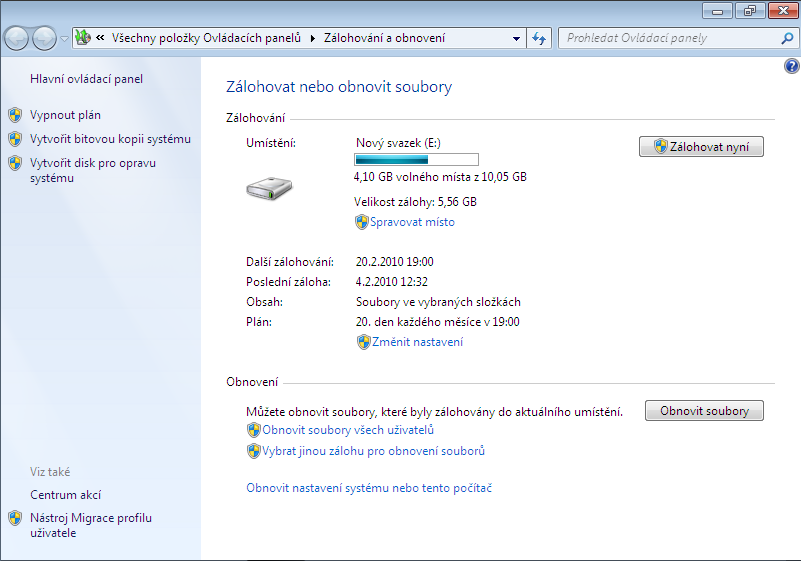Image resolution: width=801 pixels, height=561 pixels.
Task: Select Vypnout plán in the sidebar
Action: click(65, 115)
